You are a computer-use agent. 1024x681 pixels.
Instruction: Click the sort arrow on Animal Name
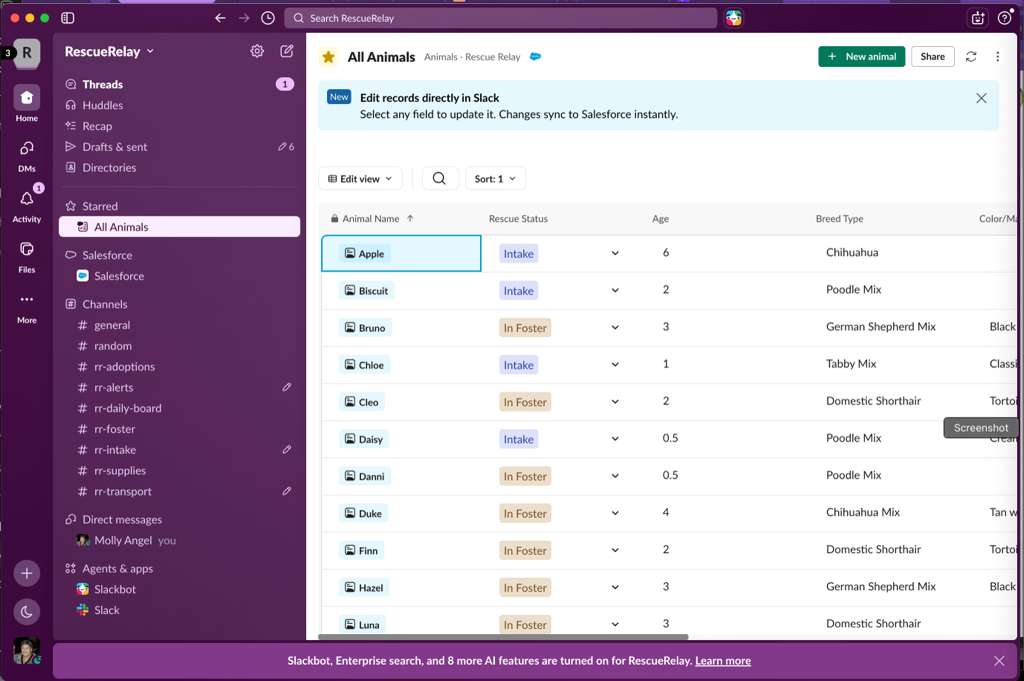click(410, 218)
